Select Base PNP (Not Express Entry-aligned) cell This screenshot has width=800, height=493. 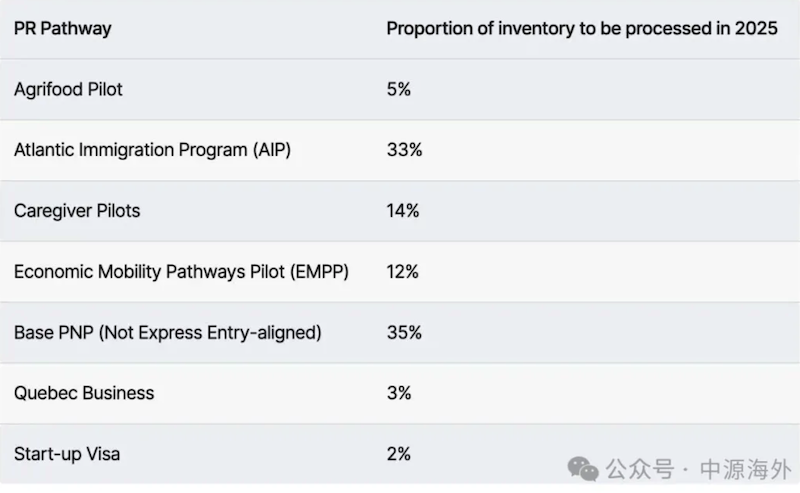(167, 333)
